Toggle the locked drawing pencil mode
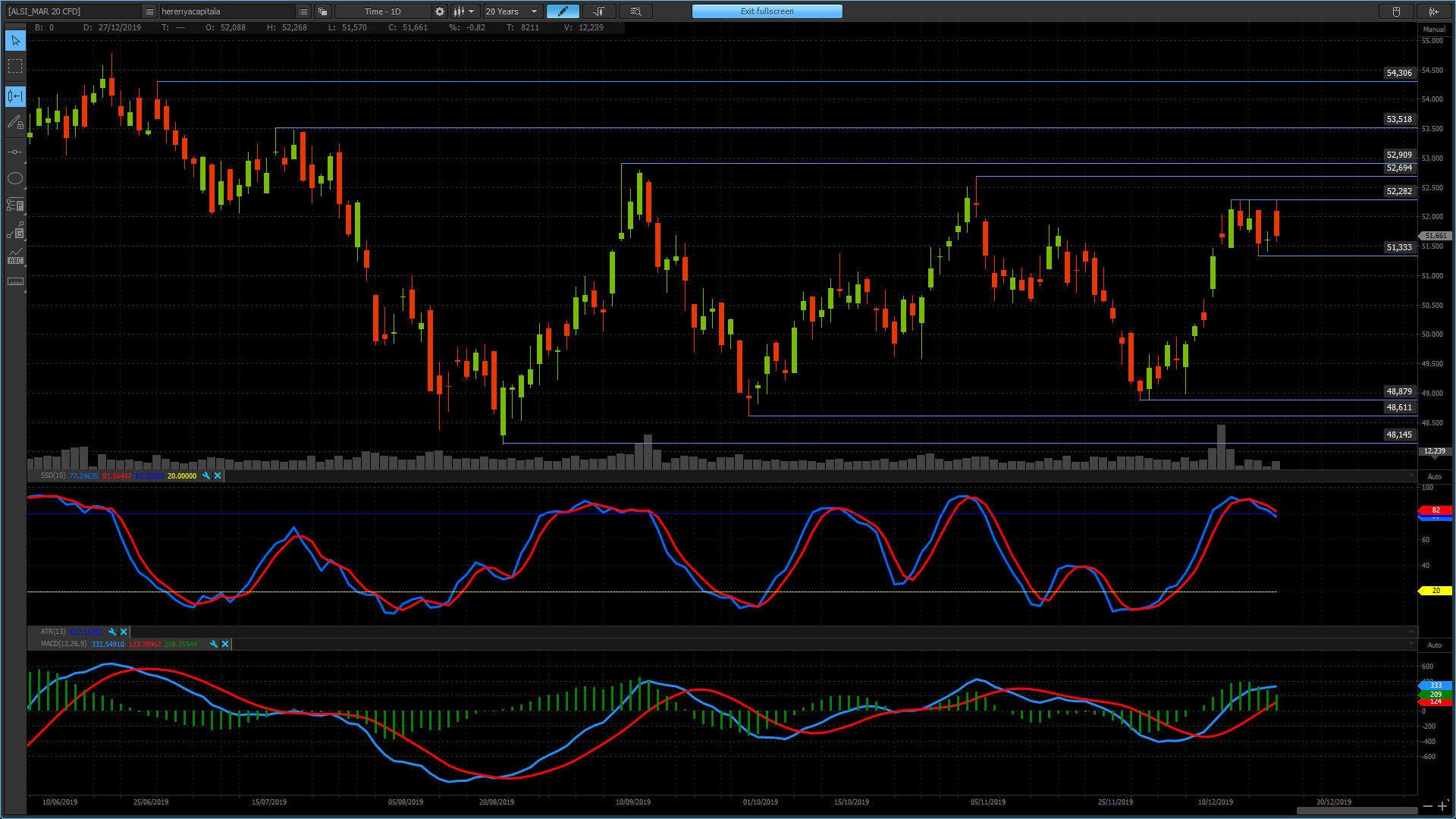This screenshot has width=1456, height=819. click(15, 122)
